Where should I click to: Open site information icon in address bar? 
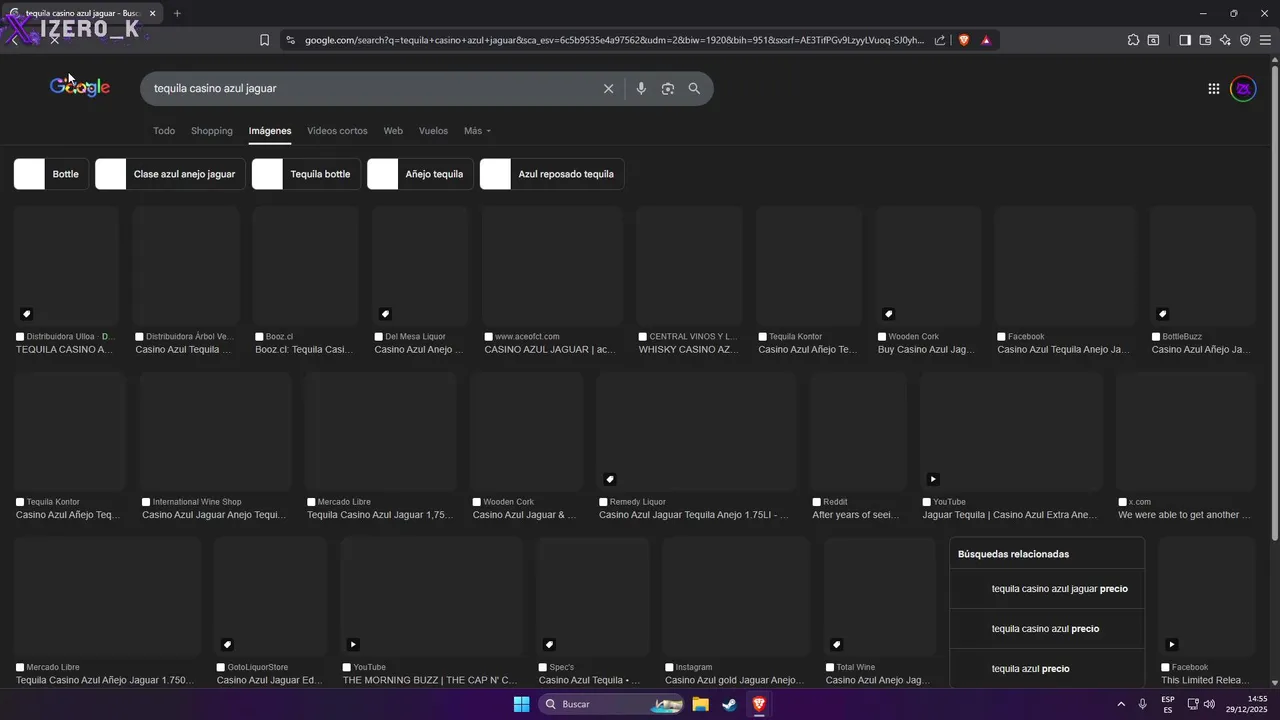tap(290, 40)
